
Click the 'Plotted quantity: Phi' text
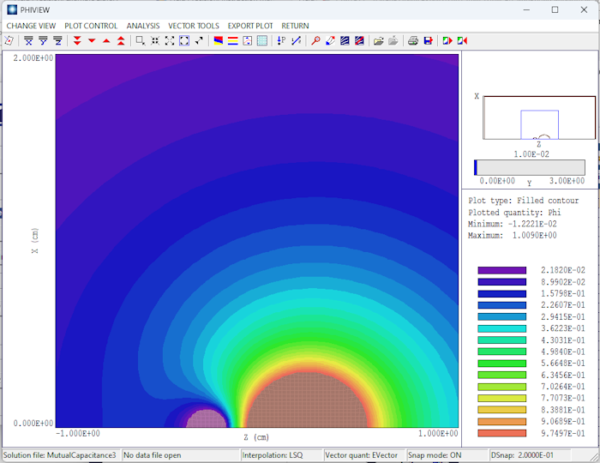pos(515,212)
